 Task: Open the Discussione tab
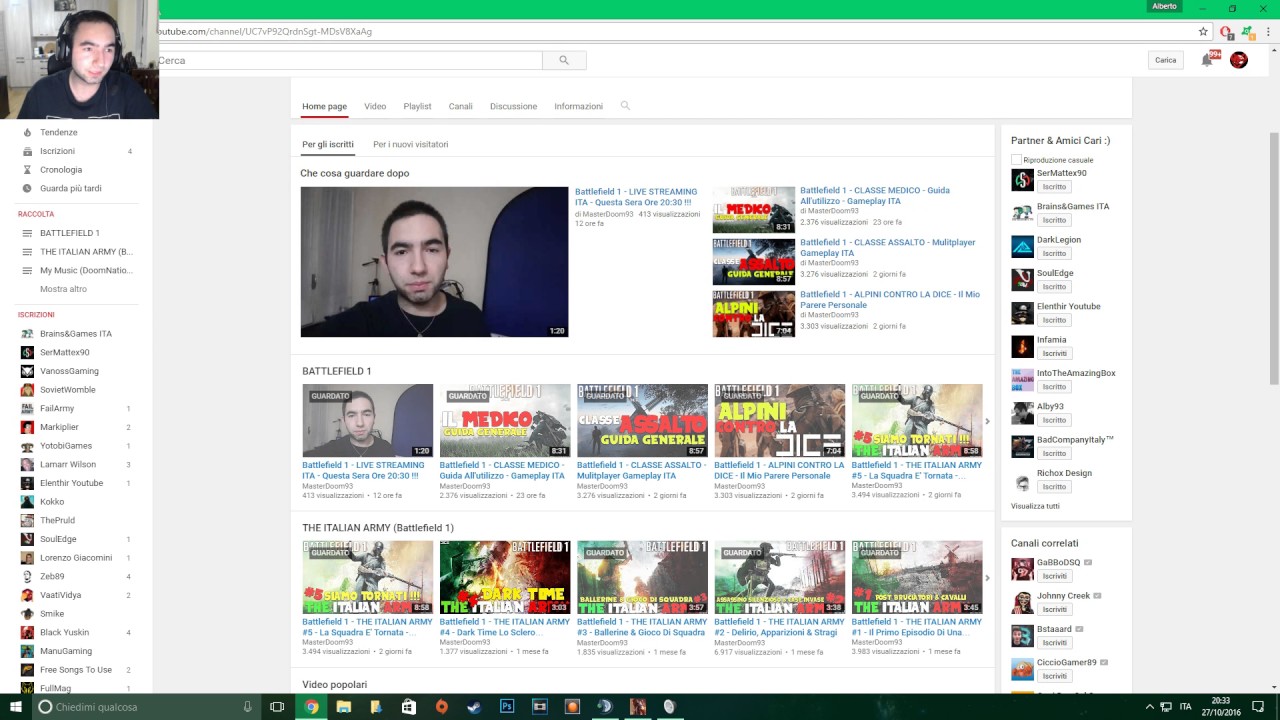coord(513,106)
